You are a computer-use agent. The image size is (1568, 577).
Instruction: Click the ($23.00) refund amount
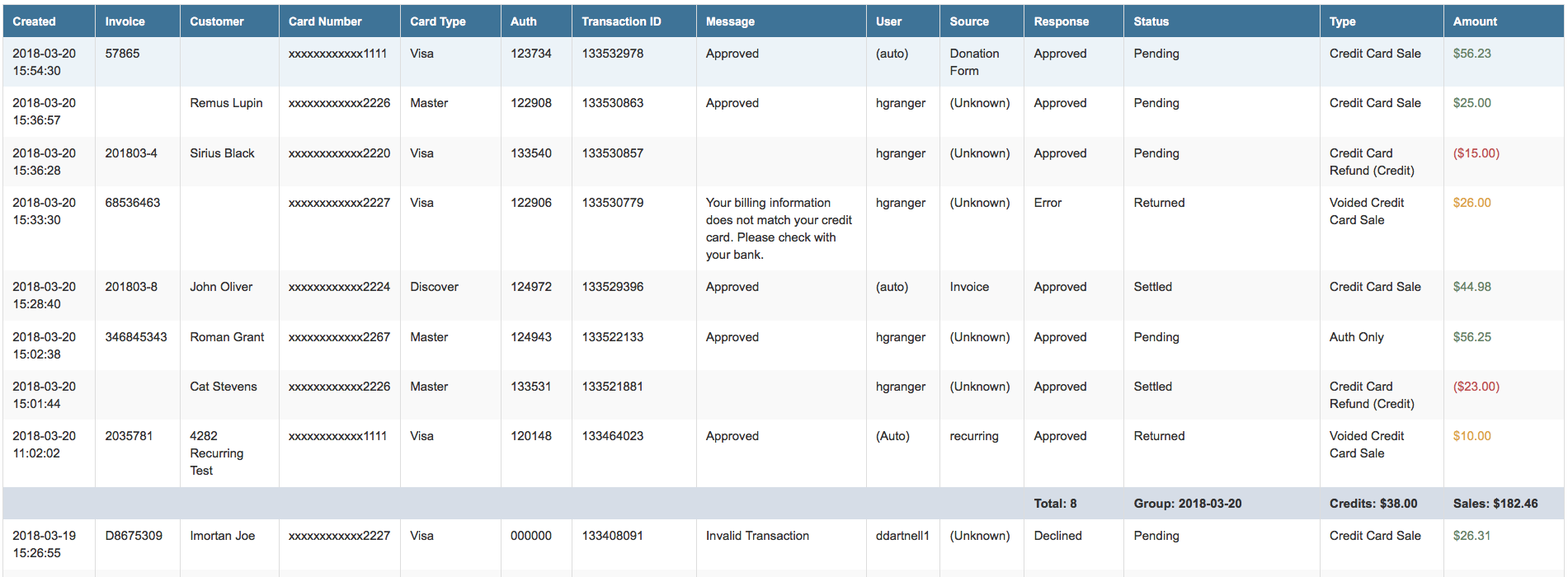click(1476, 387)
